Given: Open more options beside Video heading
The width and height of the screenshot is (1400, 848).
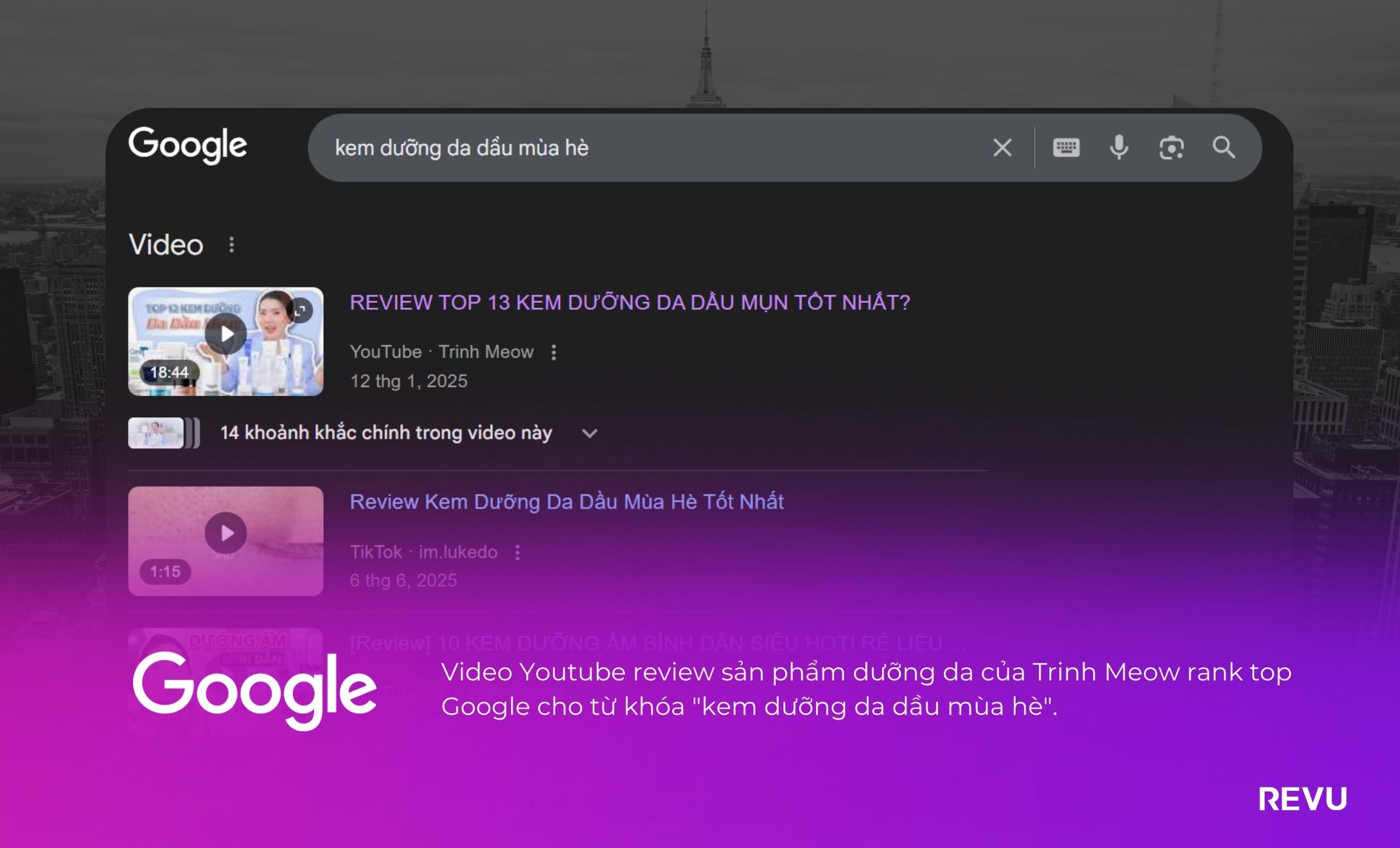Looking at the screenshot, I should pos(232,245).
